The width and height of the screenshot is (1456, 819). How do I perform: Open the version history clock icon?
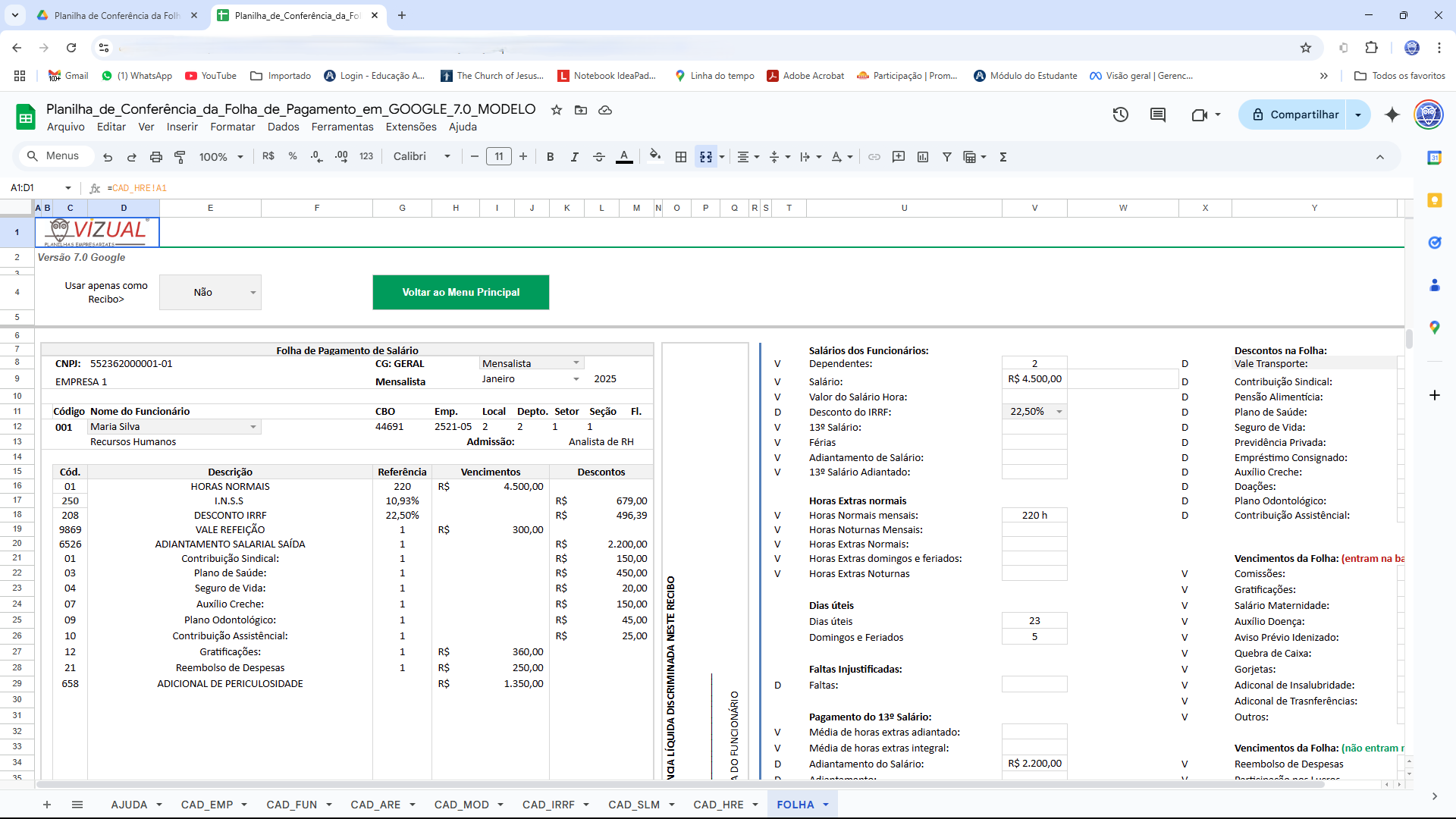click(1120, 115)
